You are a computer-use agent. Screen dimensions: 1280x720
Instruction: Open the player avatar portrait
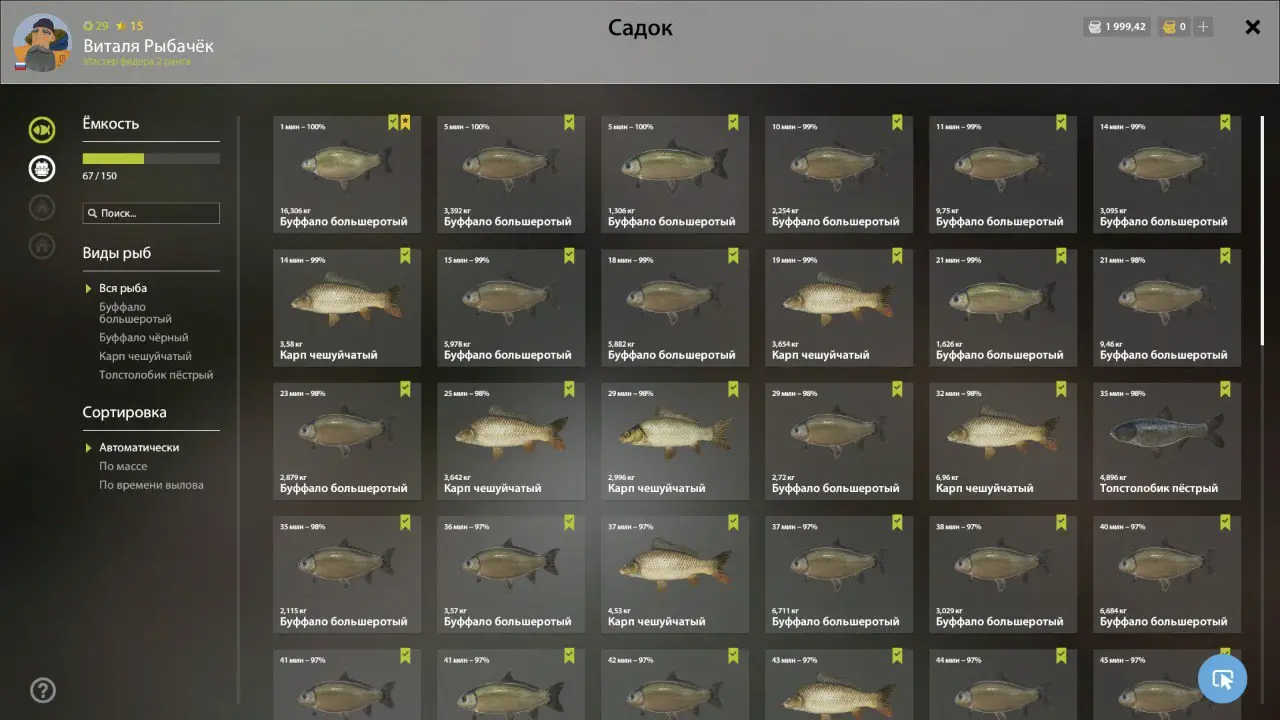pyautogui.click(x=42, y=43)
